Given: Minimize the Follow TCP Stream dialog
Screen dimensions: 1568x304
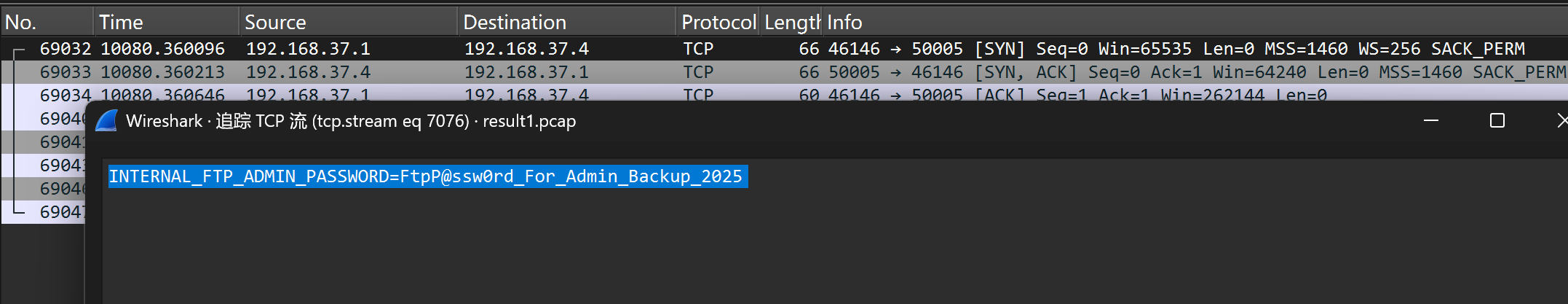Looking at the screenshot, I should pyautogui.click(x=1430, y=121).
